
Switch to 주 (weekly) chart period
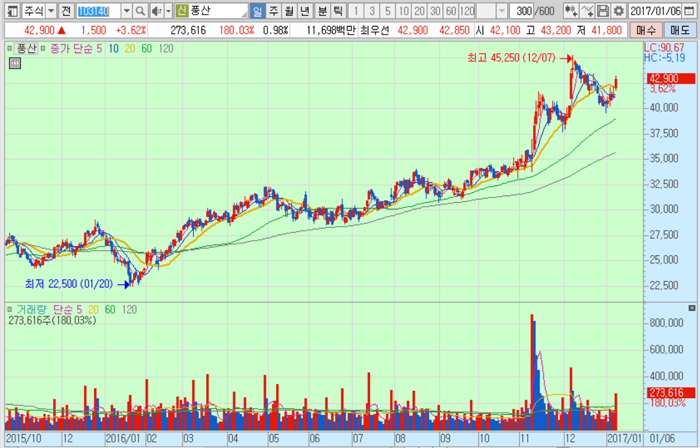click(x=273, y=10)
